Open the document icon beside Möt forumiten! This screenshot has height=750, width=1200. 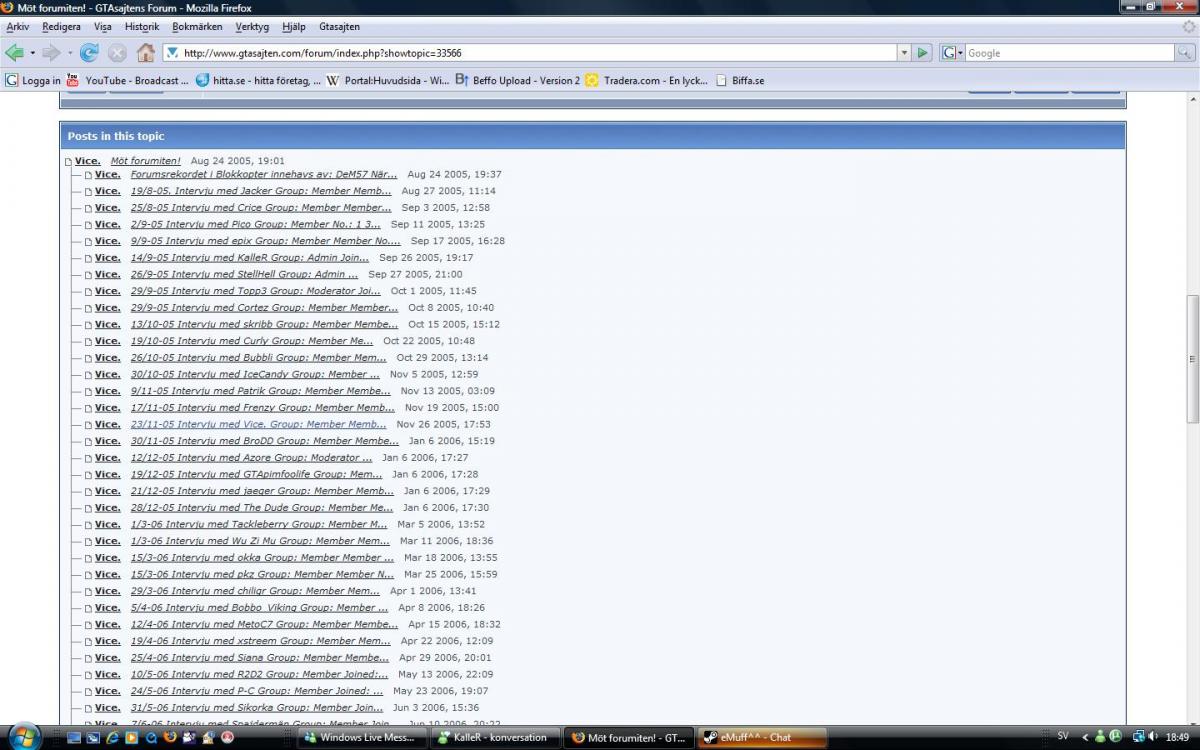point(68,162)
